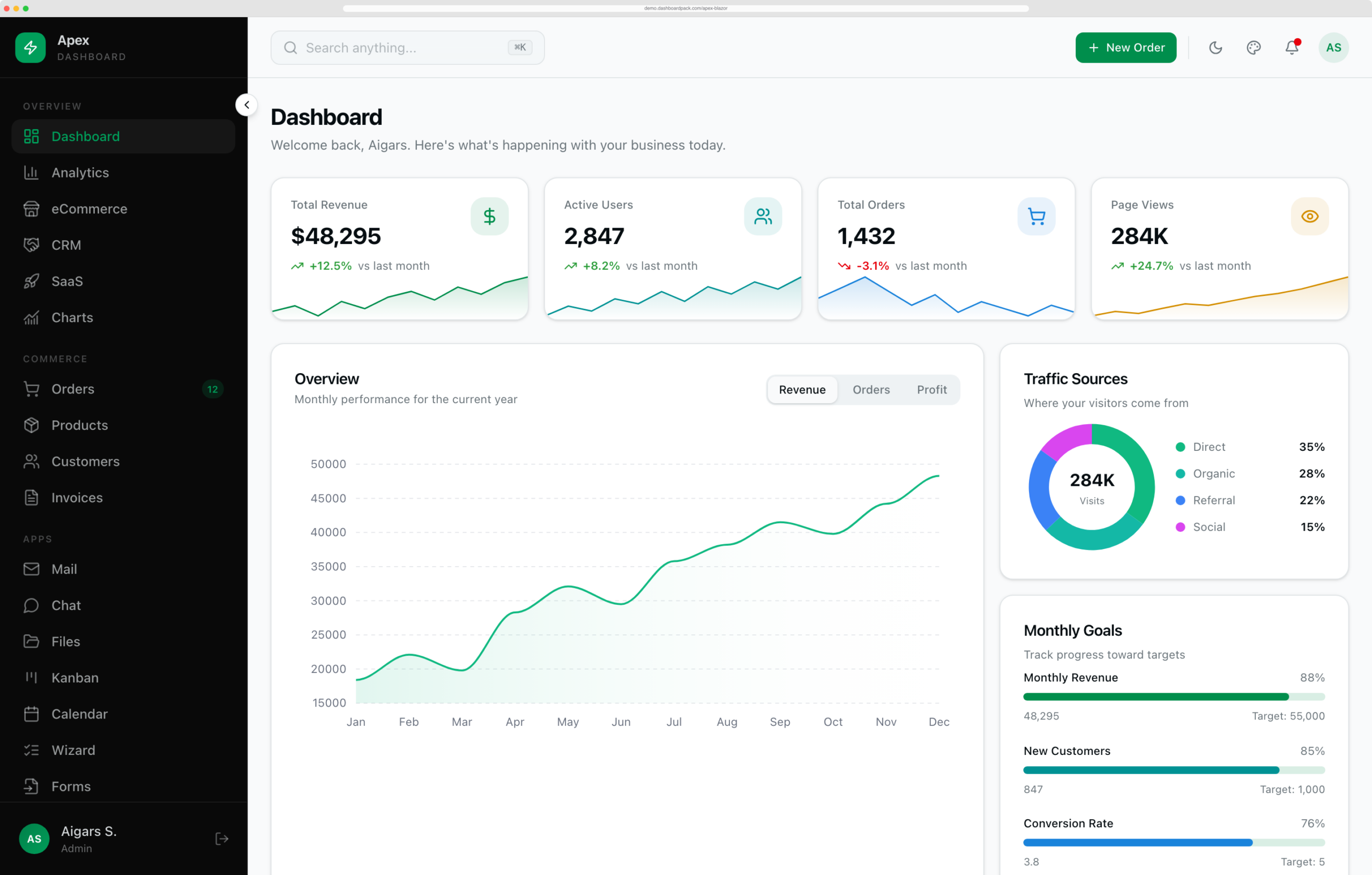
Task: Click the Dashboard page heading
Action: pos(326,117)
